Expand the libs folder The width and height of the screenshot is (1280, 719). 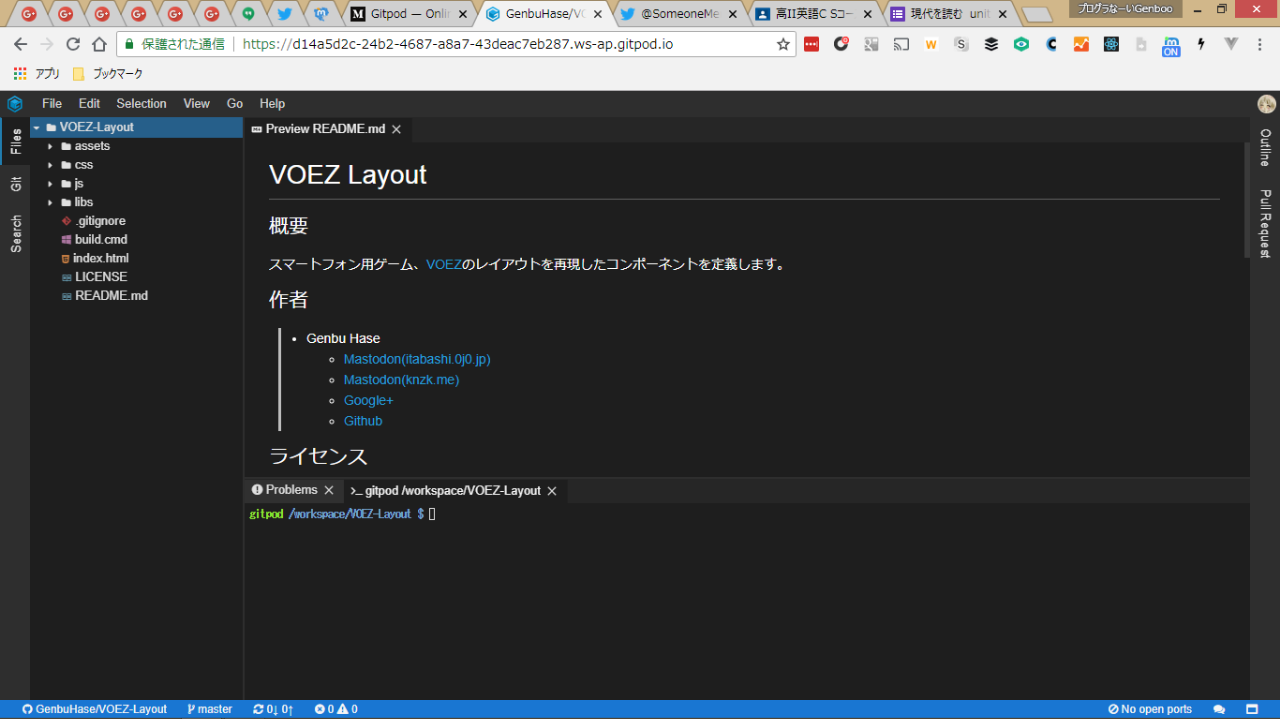83,202
